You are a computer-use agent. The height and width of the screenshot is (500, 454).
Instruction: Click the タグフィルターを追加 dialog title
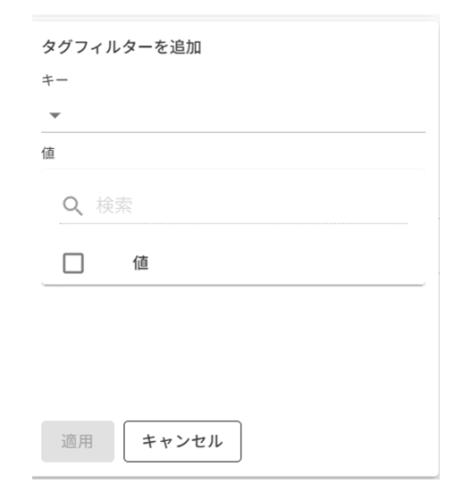point(121,47)
